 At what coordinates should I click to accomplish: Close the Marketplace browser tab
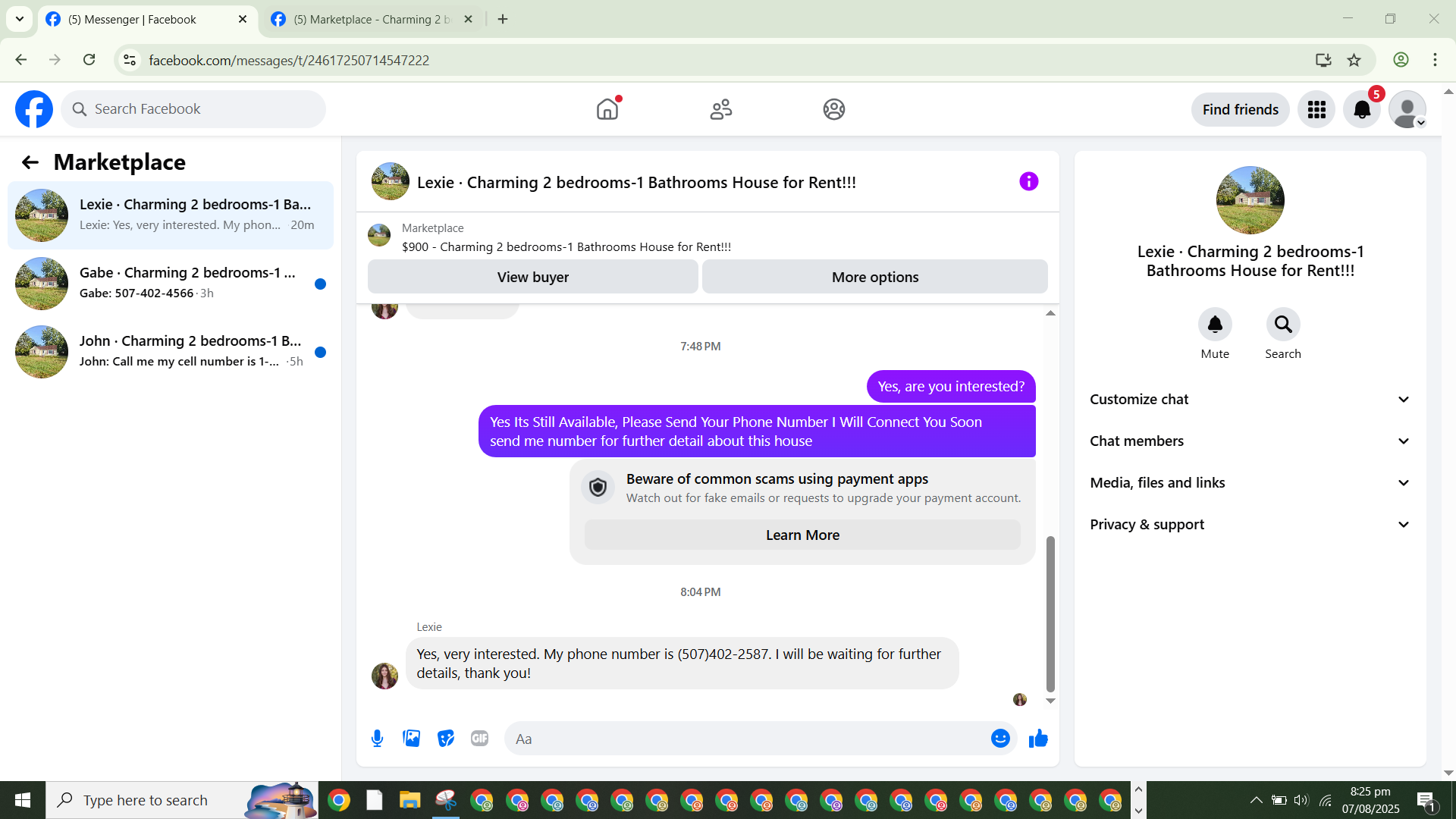(x=468, y=20)
